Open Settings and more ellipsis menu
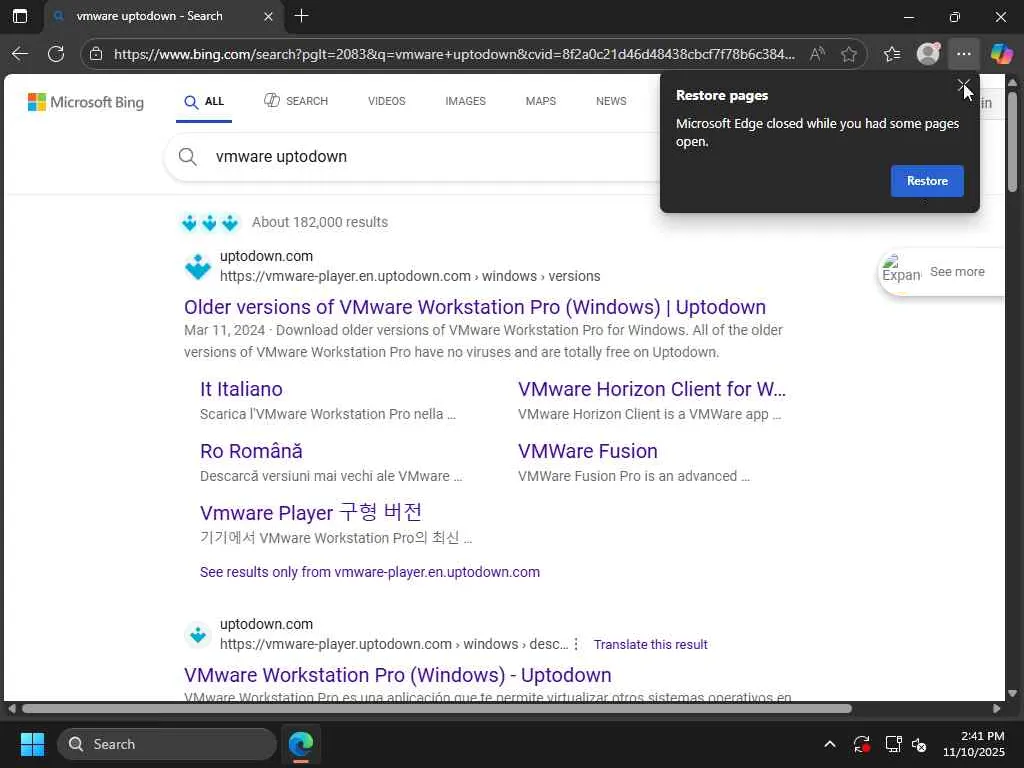1024x768 pixels. coord(964,54)
